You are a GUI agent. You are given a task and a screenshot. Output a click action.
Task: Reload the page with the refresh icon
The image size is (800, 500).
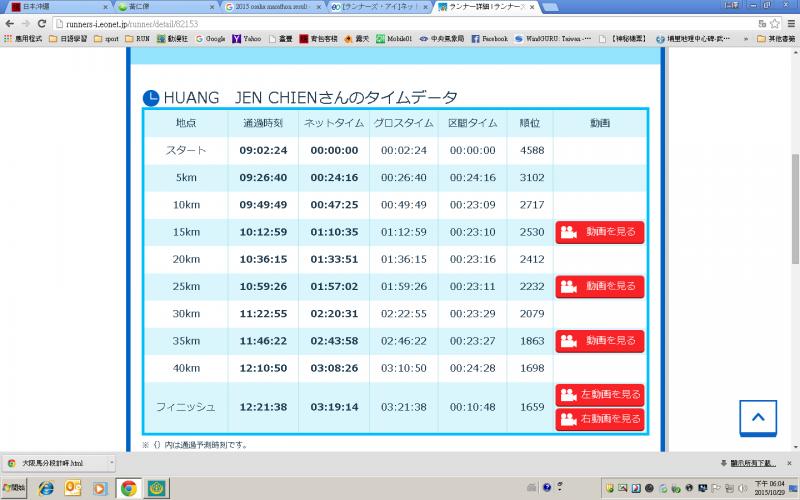[x=42, y=23]
